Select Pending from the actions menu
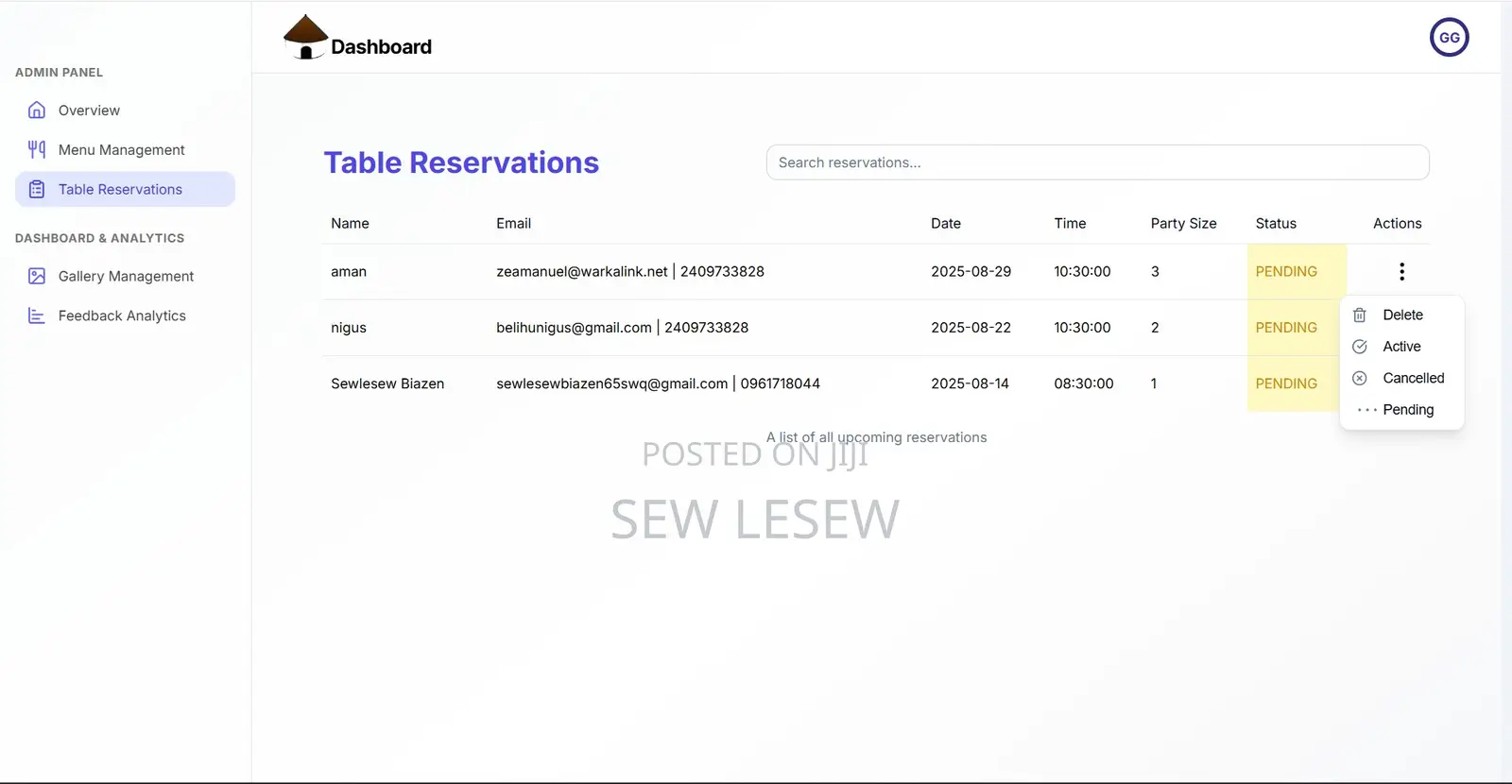This screenshot has width=1512, height=784. [1408, 410]
